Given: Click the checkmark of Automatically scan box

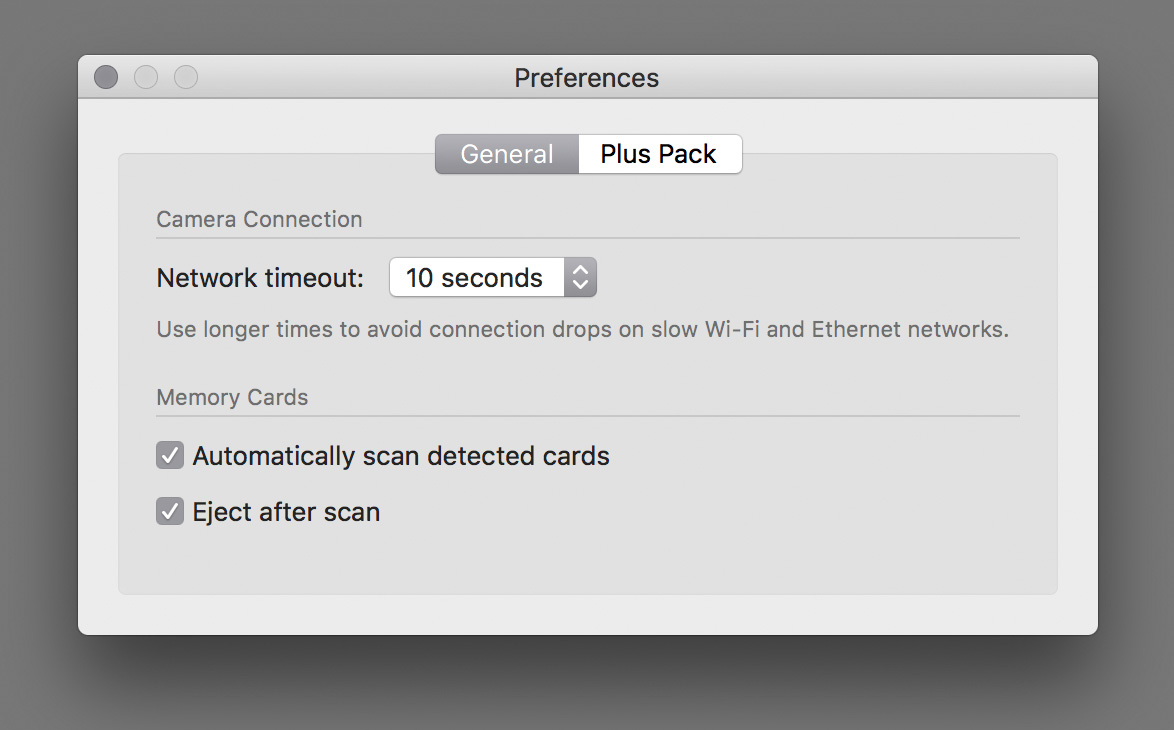Looking at the screenshot, I should pyautogui.click(x=170, y=455).
